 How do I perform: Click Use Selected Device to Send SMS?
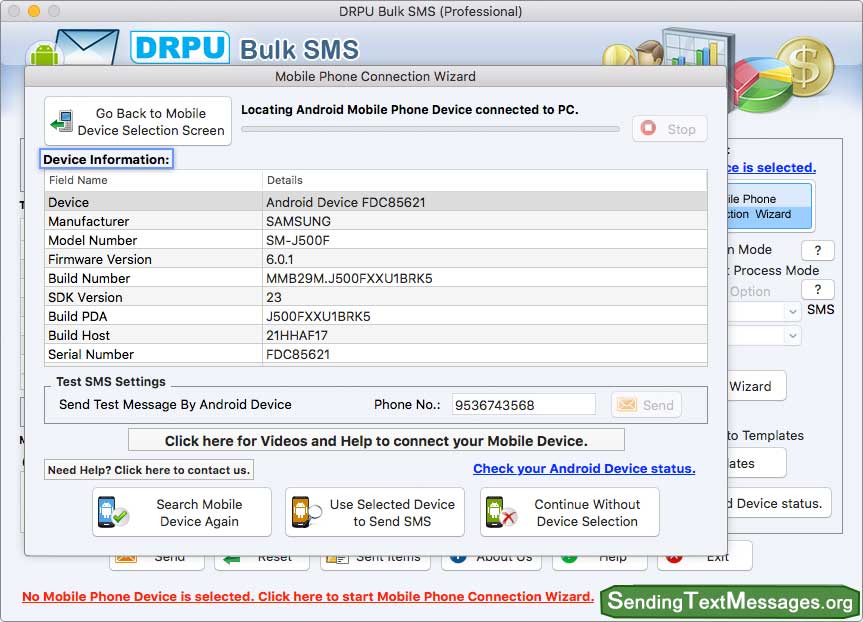click(x=375, y=512)
